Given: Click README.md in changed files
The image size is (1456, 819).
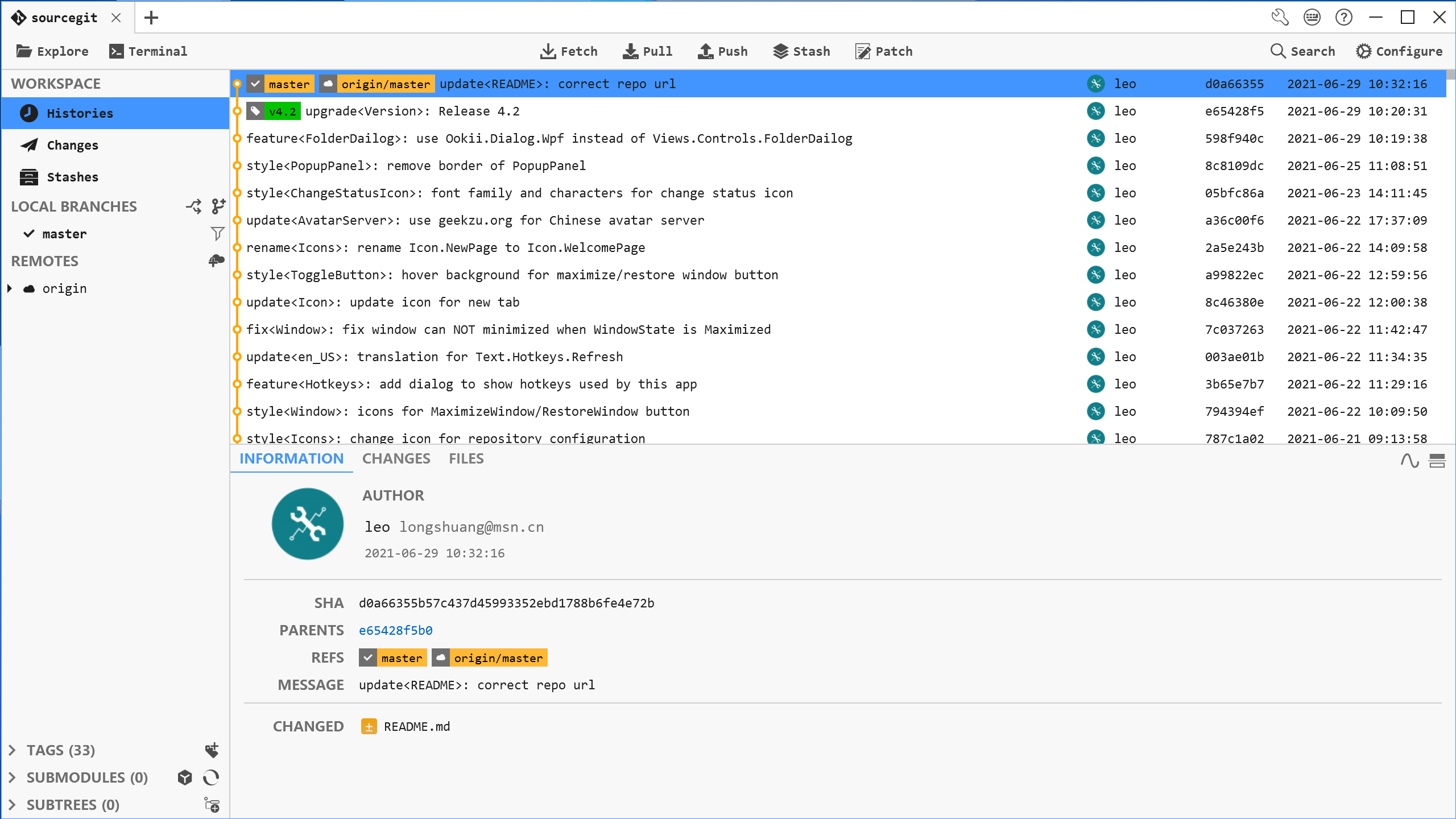Looking at the screenshot, I should pyautogui.click(x=417, y=726).
